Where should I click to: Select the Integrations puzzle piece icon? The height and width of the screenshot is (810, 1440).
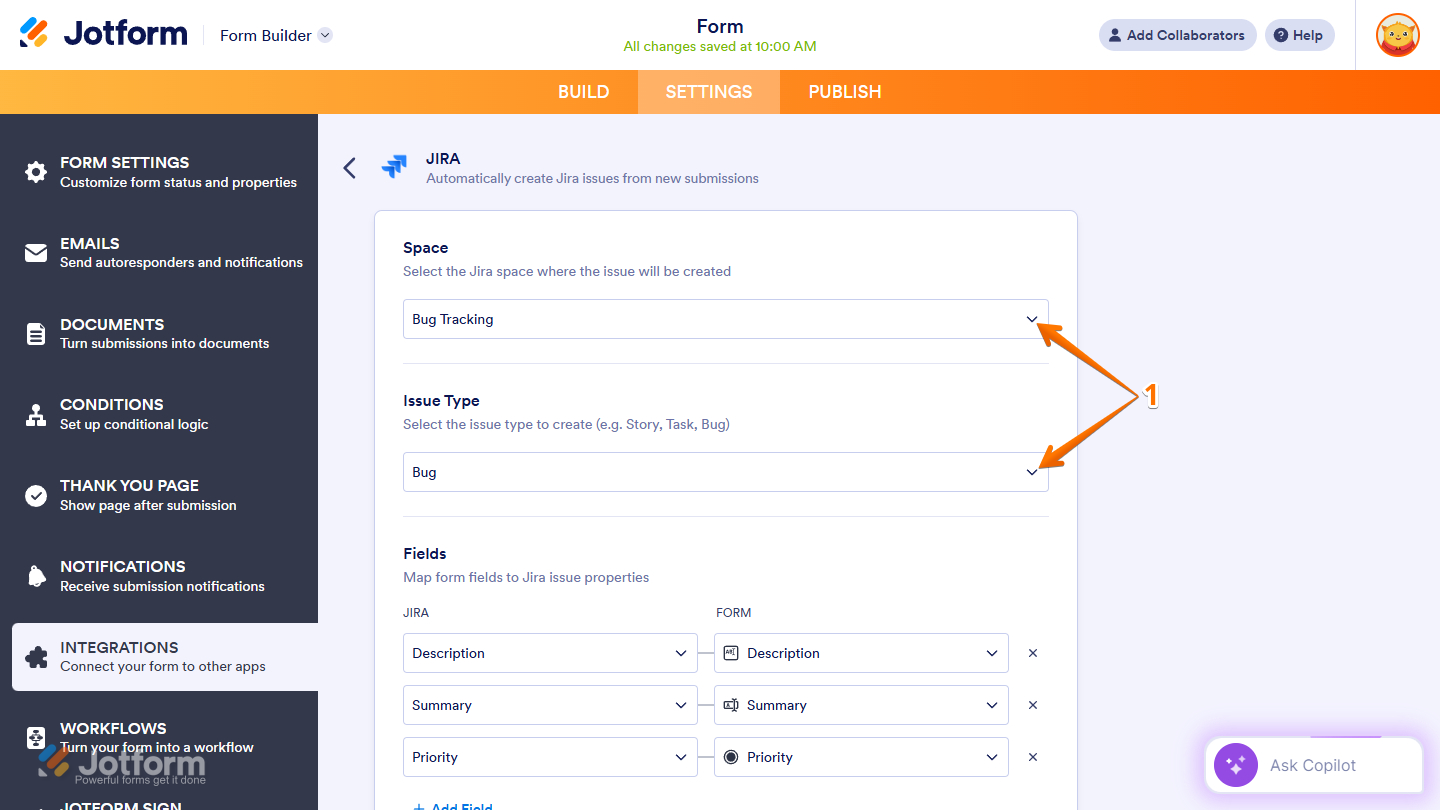[36, 656]
